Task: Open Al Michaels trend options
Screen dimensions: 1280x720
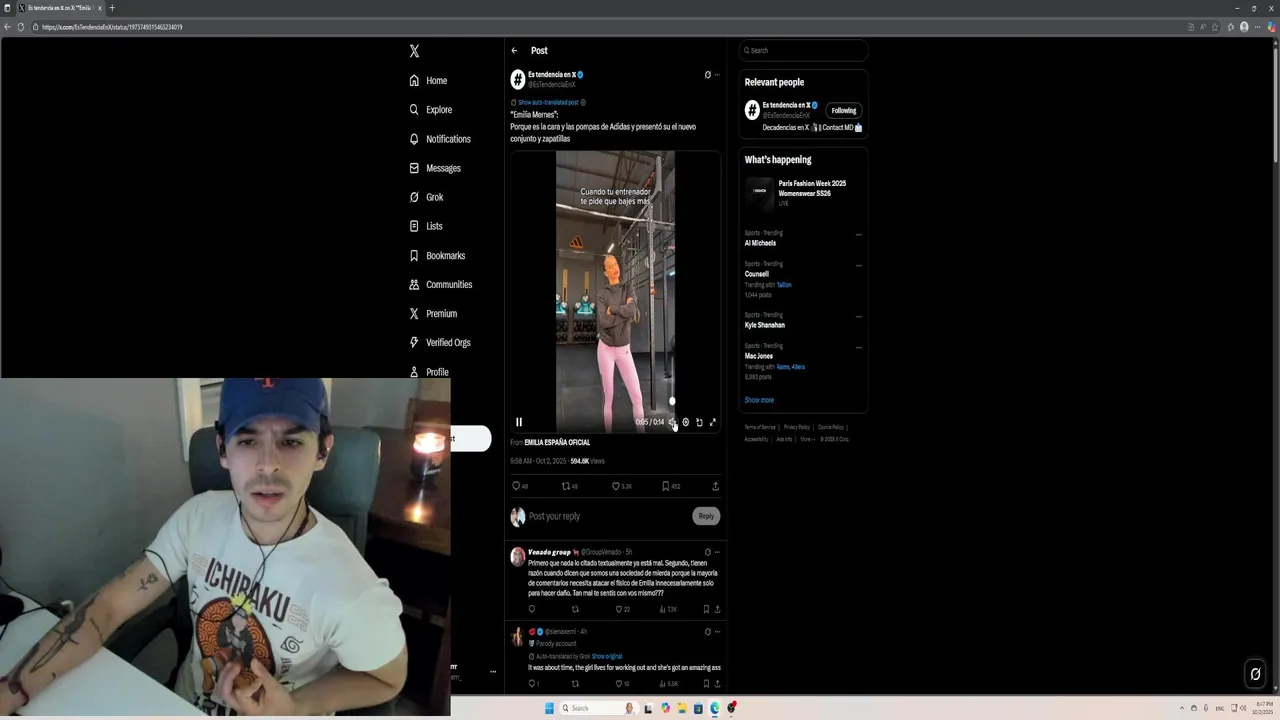Action: (859, 235)
